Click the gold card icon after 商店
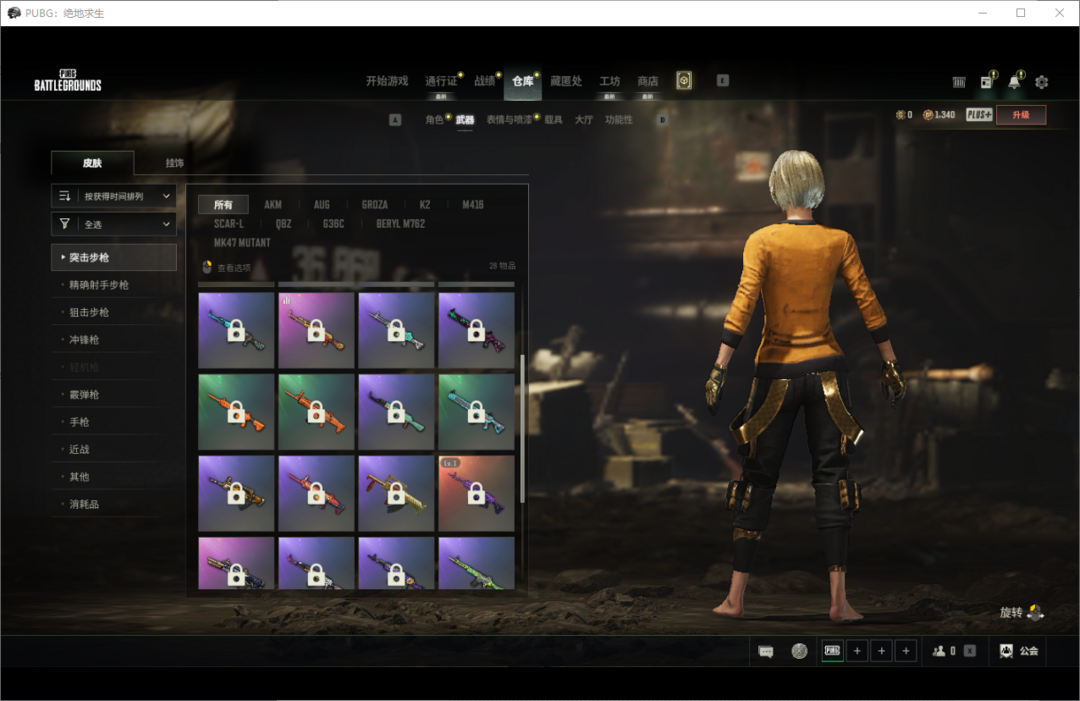The image size is (1080, 701). coord(684,81)
